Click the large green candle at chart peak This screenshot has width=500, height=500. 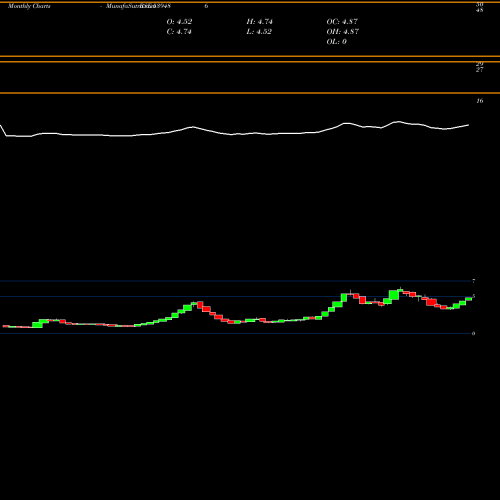click(394, 295)
